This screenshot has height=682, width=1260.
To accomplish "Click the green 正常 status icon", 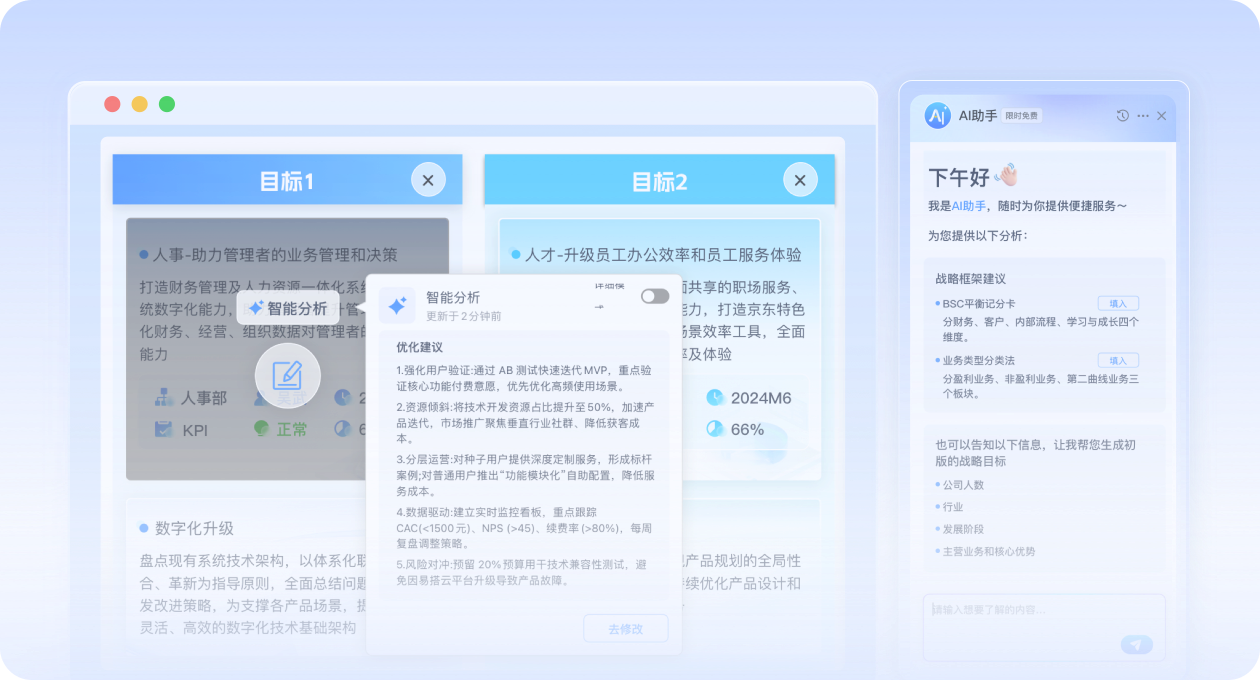I will [x=262, y=429].
